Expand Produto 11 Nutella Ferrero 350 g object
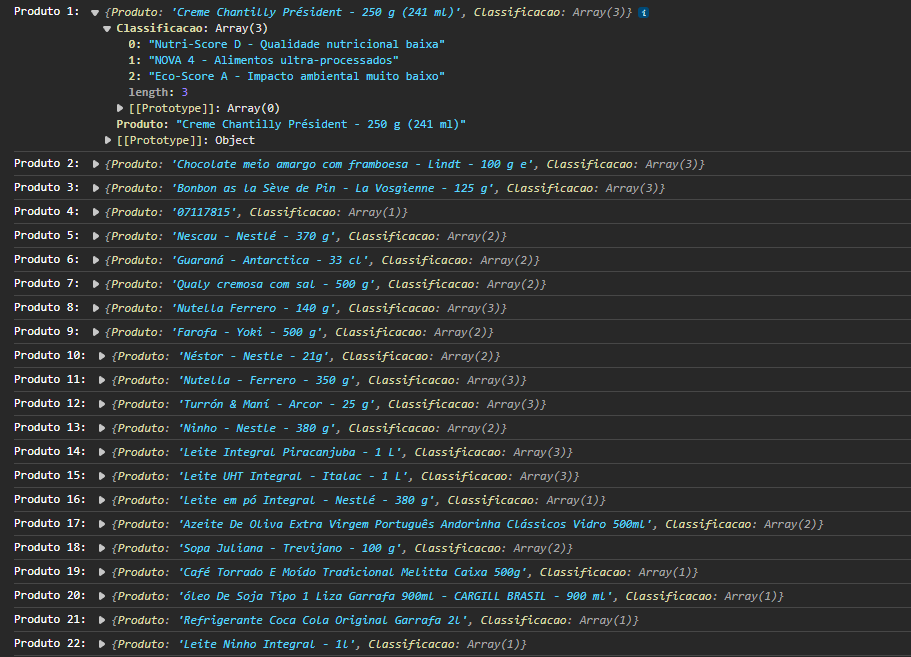Viewport: 911px width, 657px height. [x=102, y=380]
